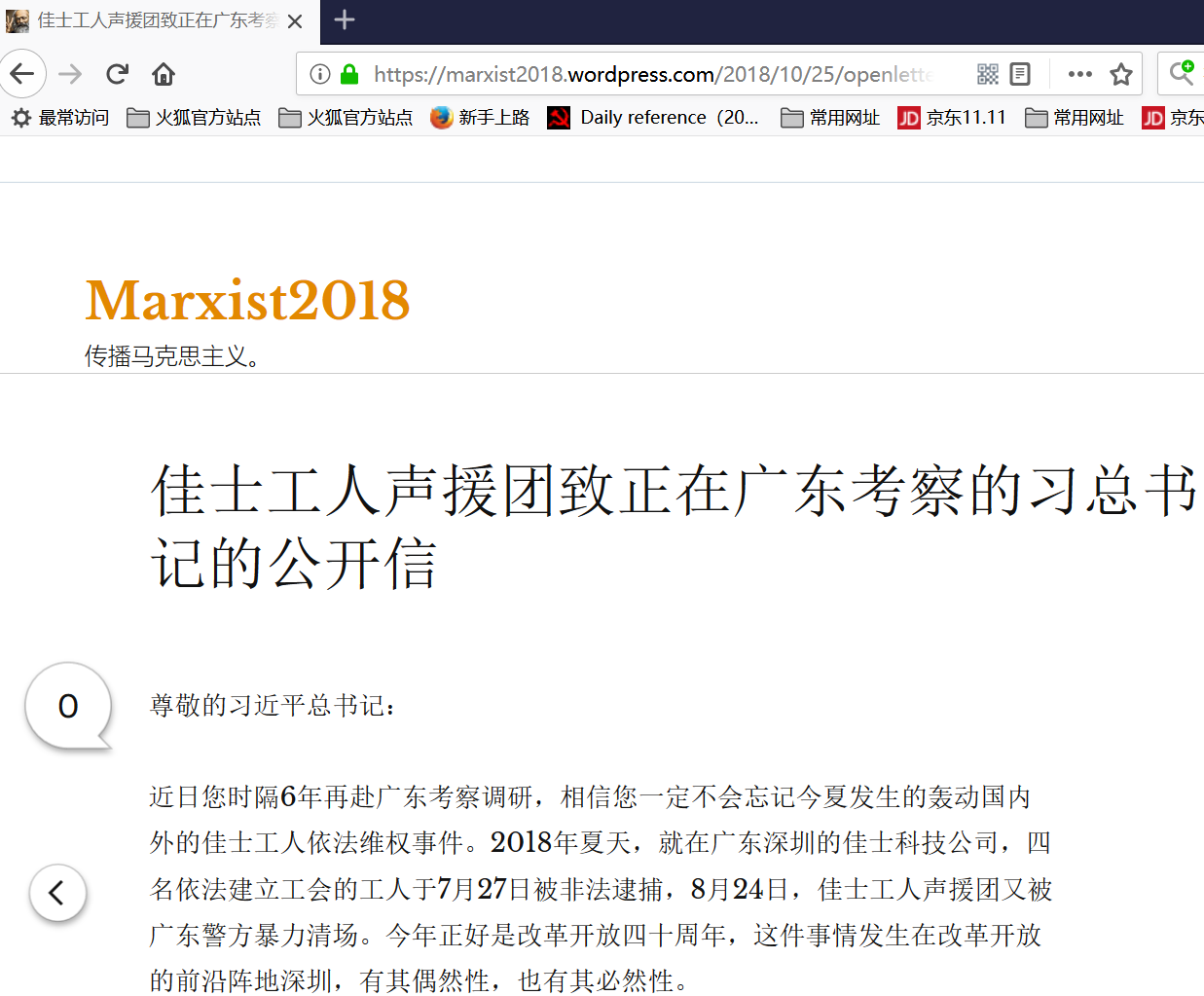Click the Firefox icon beside 新手上路
The height and width of the screenshot is (996, 1204).
[x=442, y=118]
